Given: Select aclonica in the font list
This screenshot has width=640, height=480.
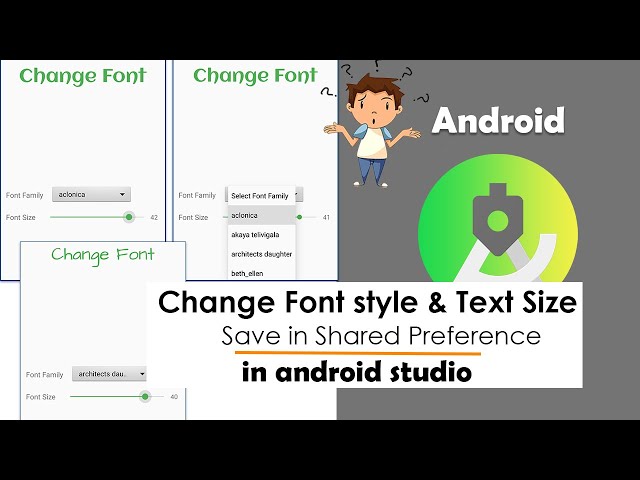Looking at the screenshot, I should pos(261,215).
